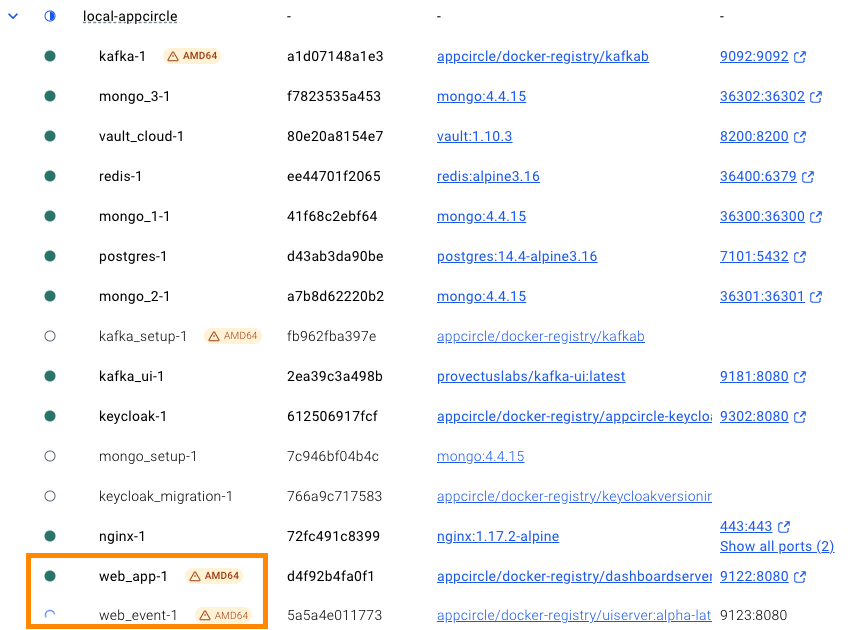
Task: Open provectuslabs/kafka-ui:latest image link
Action: (531, 376)
